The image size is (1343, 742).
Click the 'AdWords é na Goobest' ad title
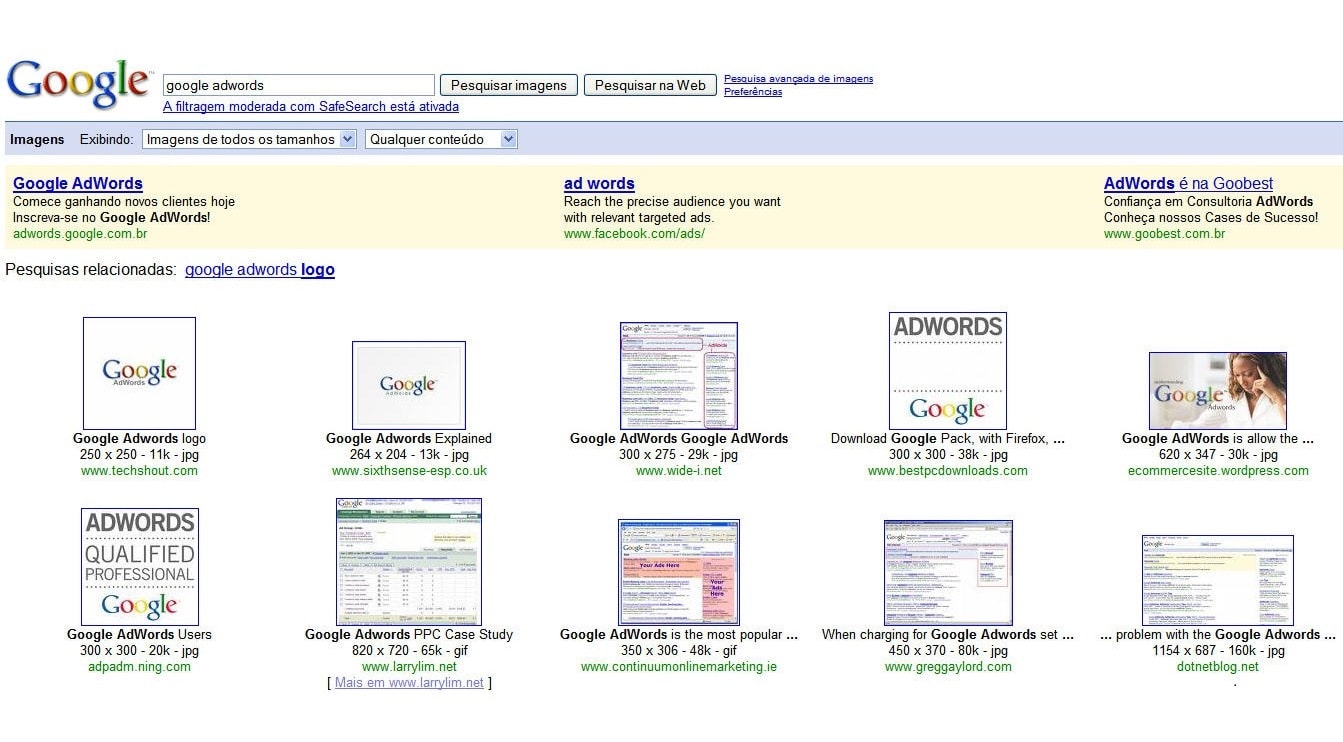[1188, 184]
